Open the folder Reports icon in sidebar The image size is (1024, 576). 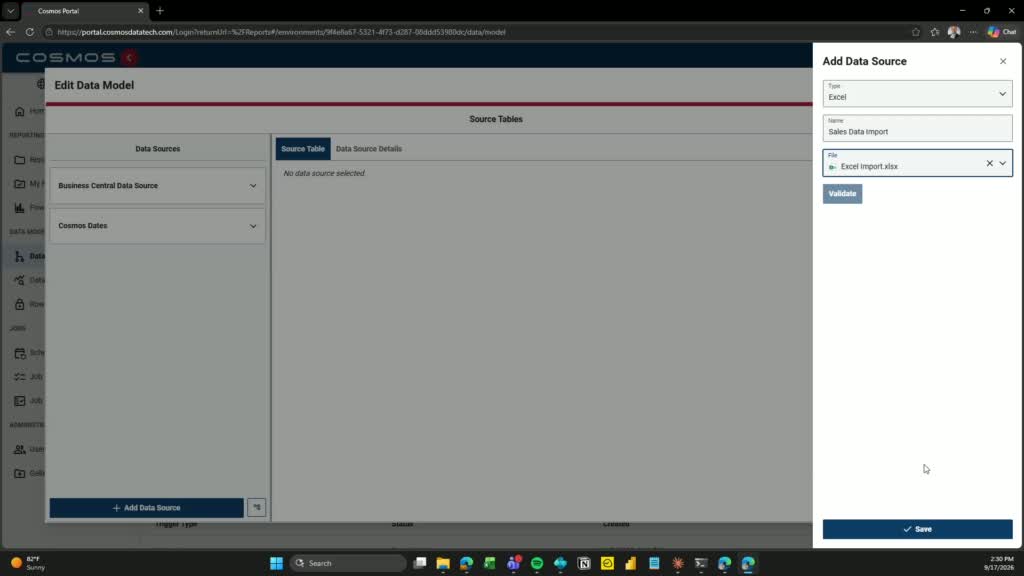click(20, 159)
